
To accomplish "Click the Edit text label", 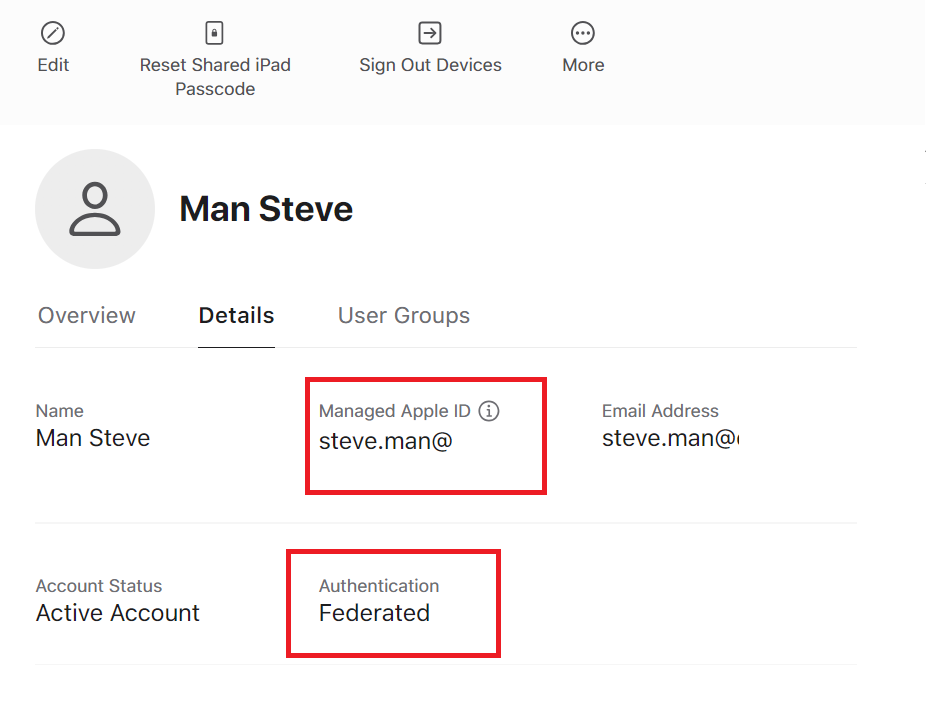I will (x=53, y=65).
